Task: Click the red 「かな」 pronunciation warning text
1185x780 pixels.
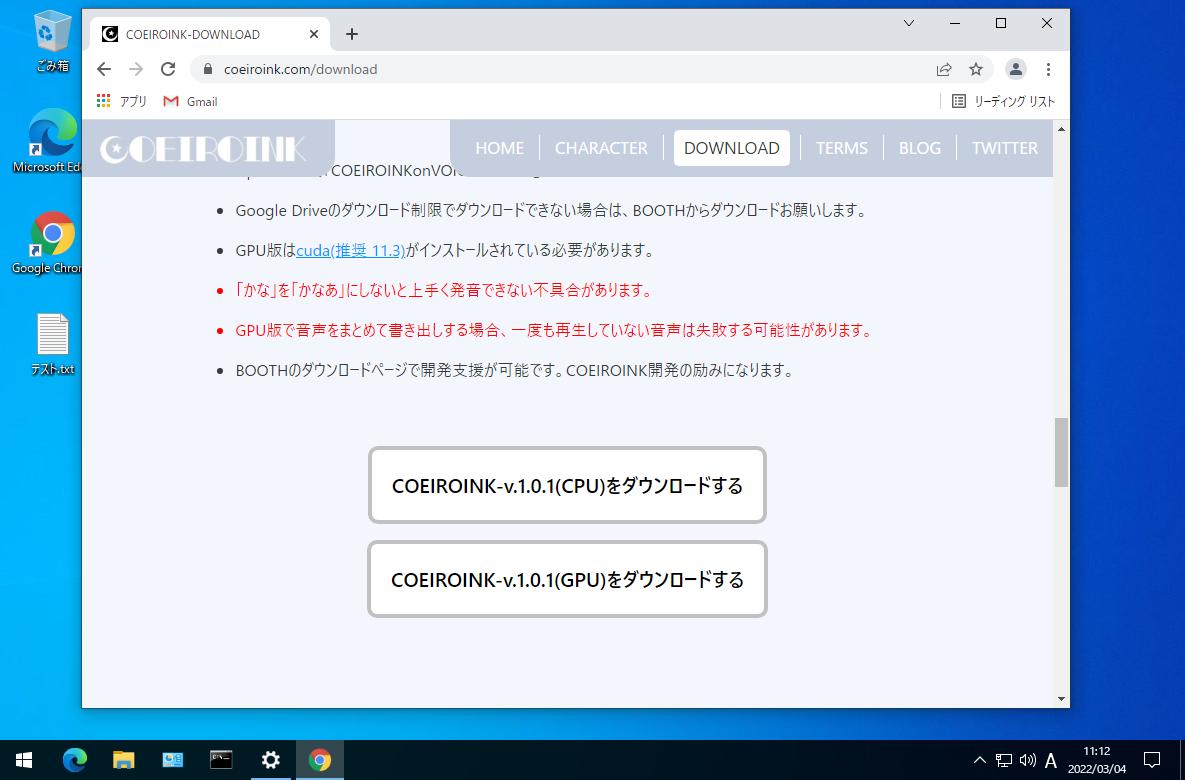Action: (444, 290)
